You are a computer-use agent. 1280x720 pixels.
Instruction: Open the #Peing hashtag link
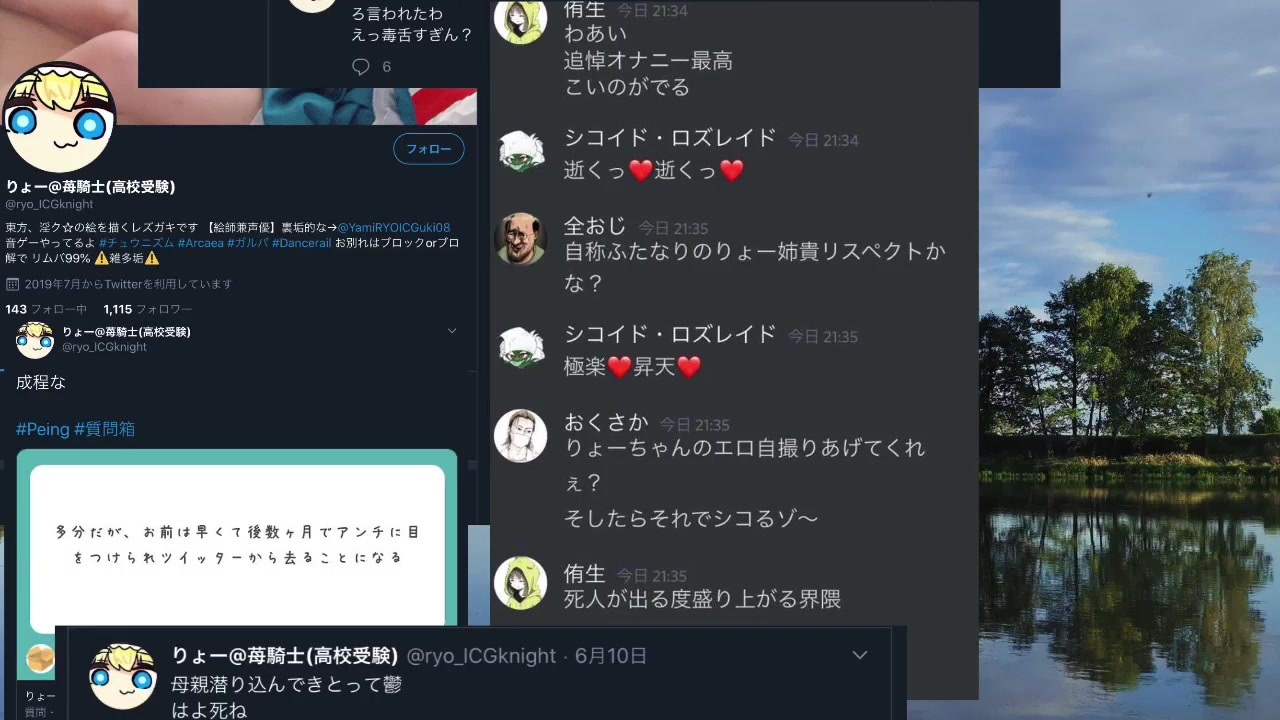coord(43,429)
